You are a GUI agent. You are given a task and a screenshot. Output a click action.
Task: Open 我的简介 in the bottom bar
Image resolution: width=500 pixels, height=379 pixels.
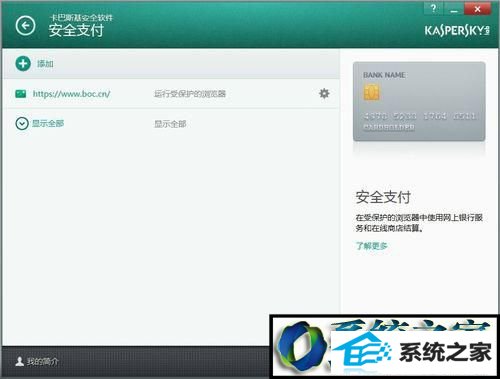(43, 361)
